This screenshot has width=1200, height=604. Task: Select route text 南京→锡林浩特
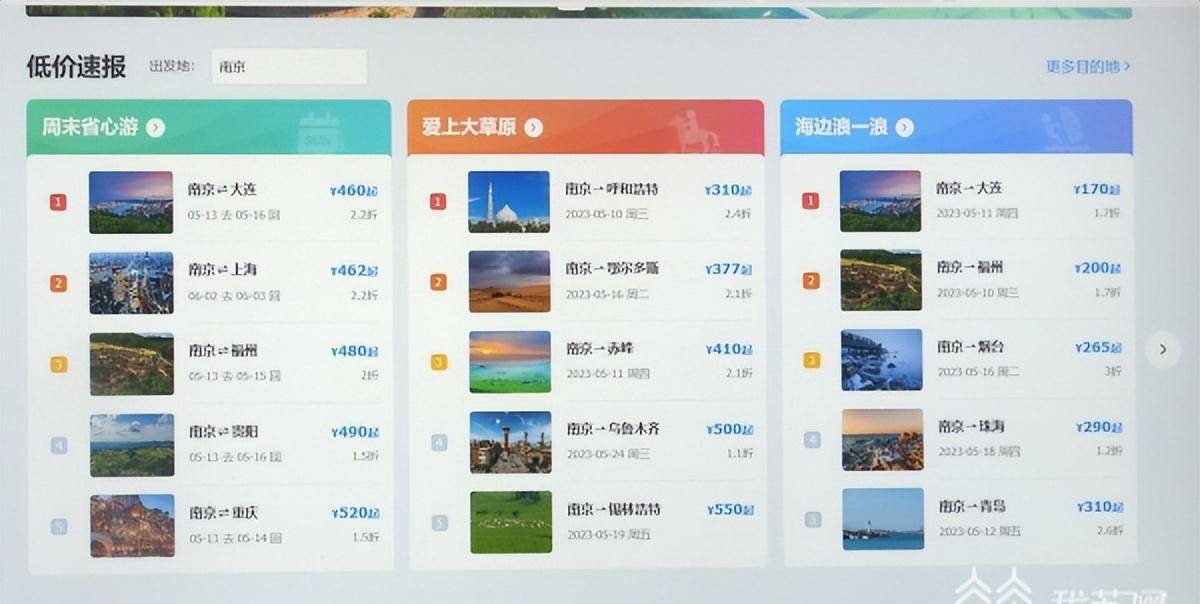(x=614, y=509)
